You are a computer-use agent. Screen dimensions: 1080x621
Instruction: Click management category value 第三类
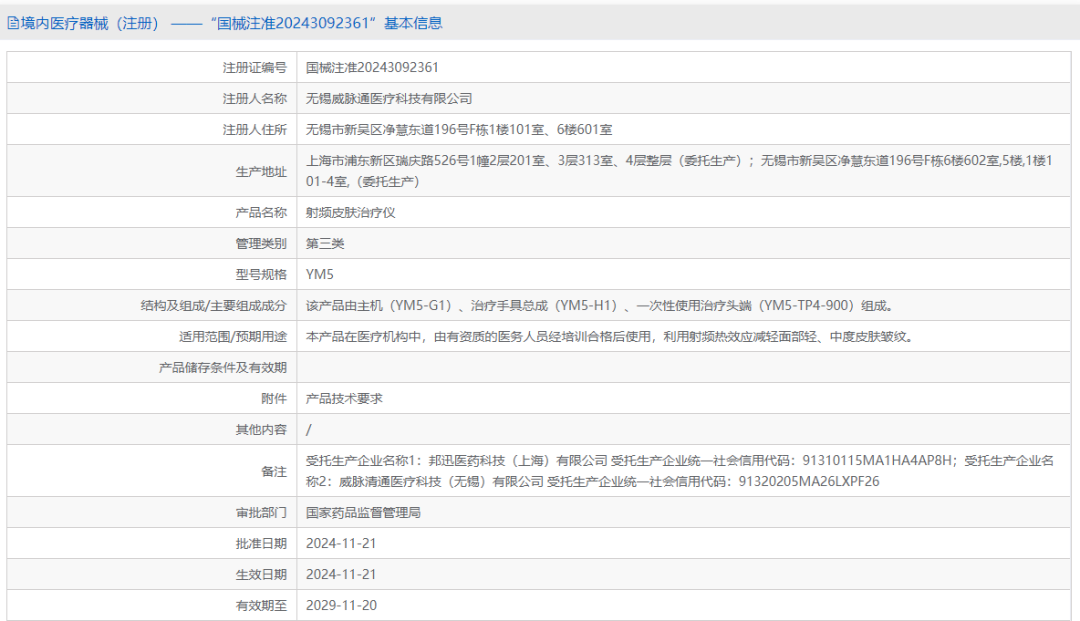[x=325, y=244]
